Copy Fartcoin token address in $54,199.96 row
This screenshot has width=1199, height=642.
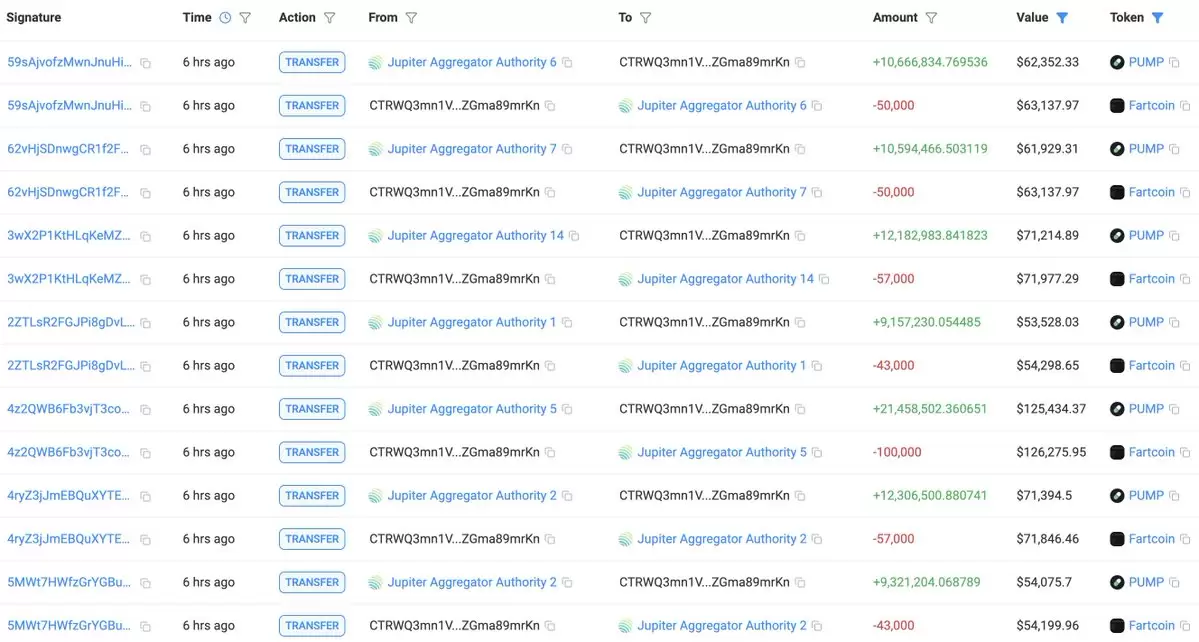click(x=1185, y=626)
